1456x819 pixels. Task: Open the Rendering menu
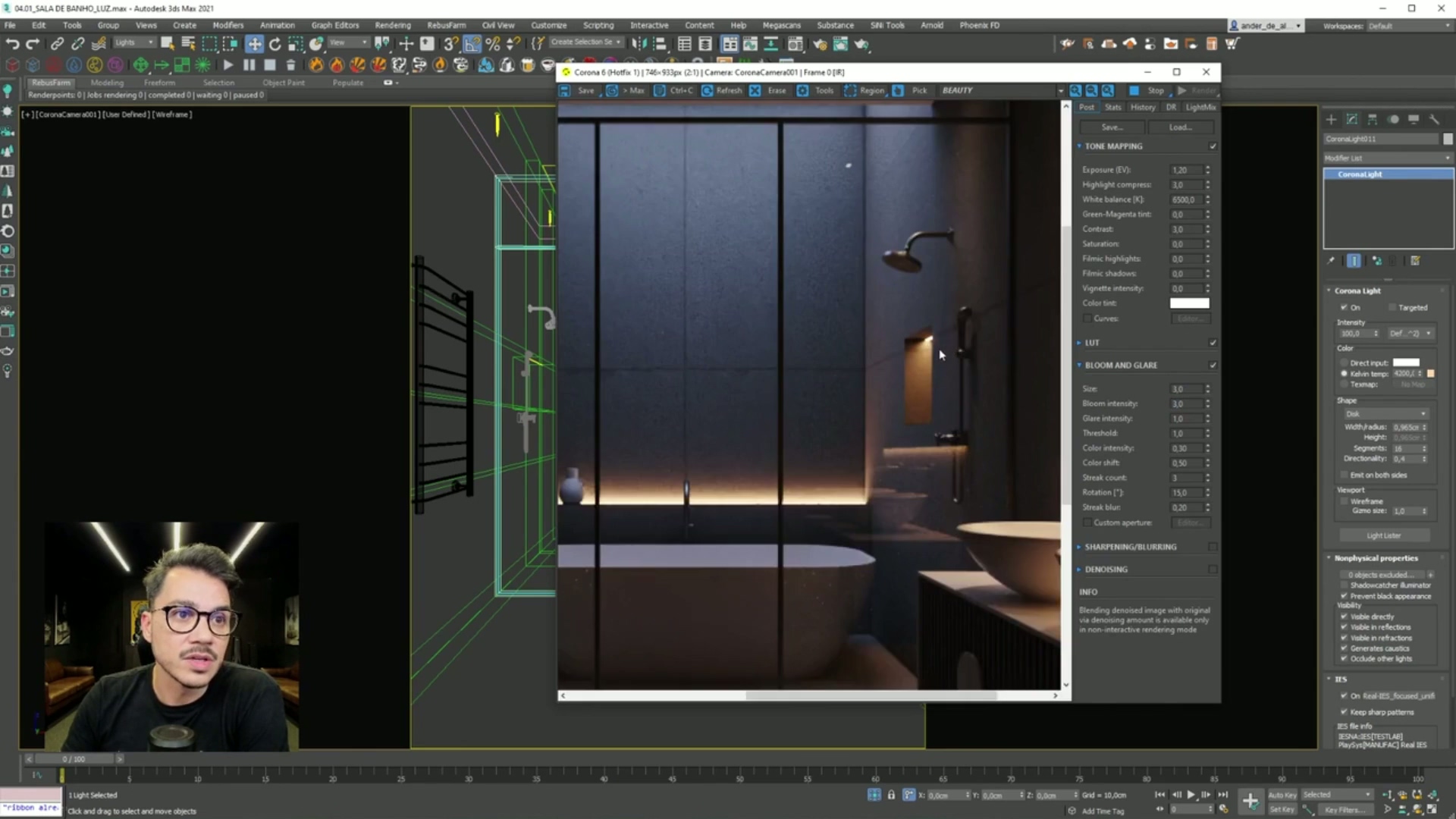click(x=392, y=25)
